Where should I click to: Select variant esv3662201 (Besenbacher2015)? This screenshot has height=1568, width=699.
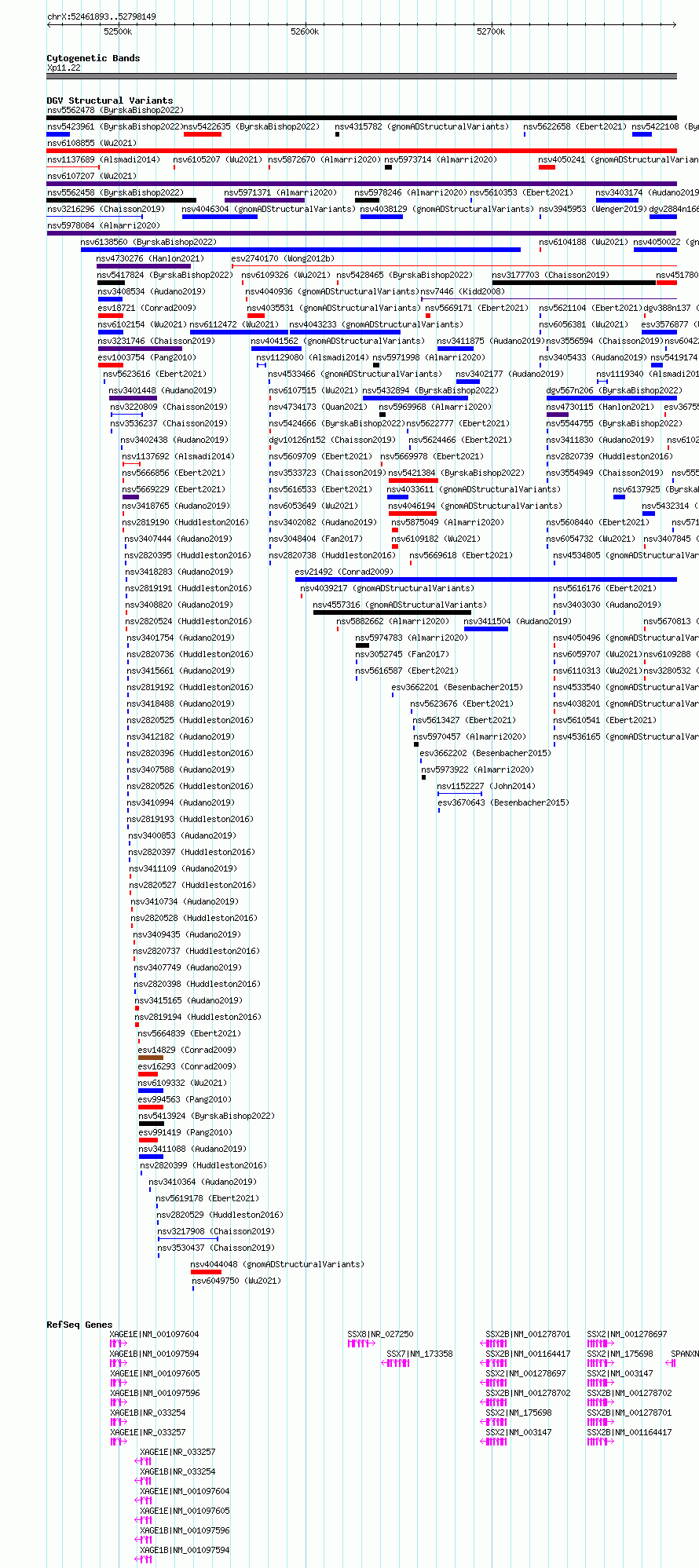pyautogui.click(x=457, y=687)
